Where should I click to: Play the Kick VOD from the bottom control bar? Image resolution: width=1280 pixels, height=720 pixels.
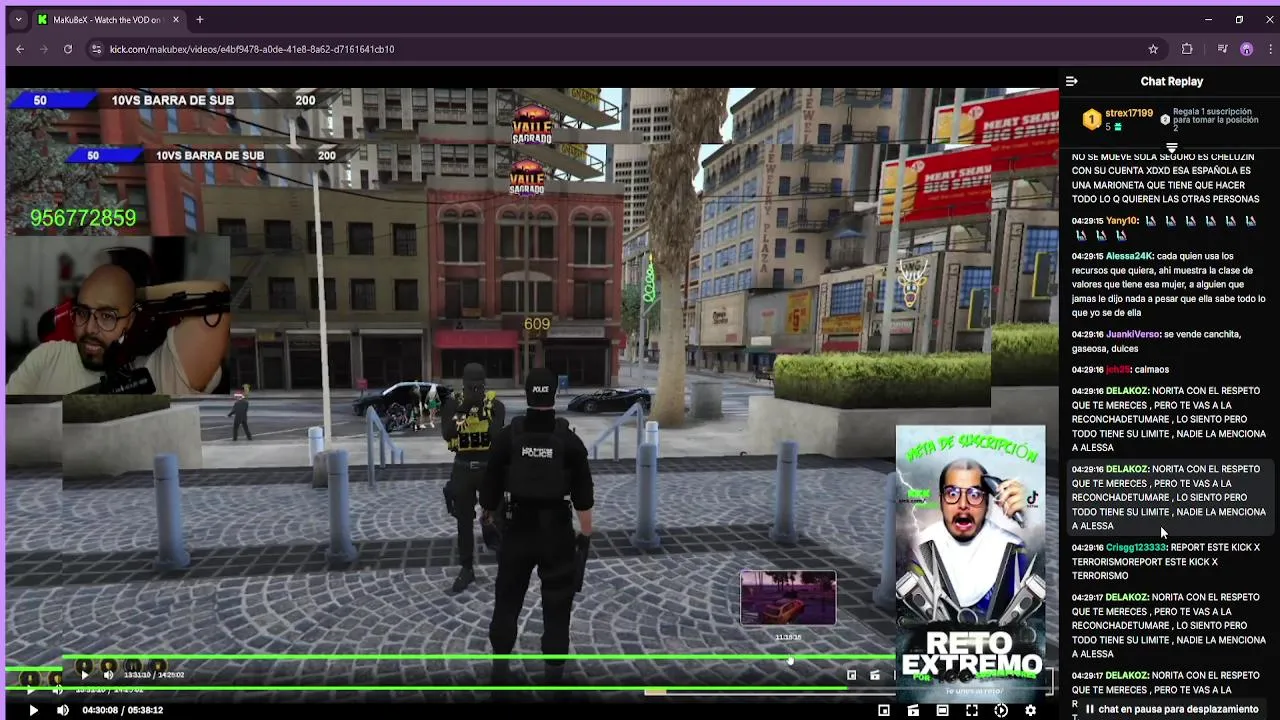[33, 710]
